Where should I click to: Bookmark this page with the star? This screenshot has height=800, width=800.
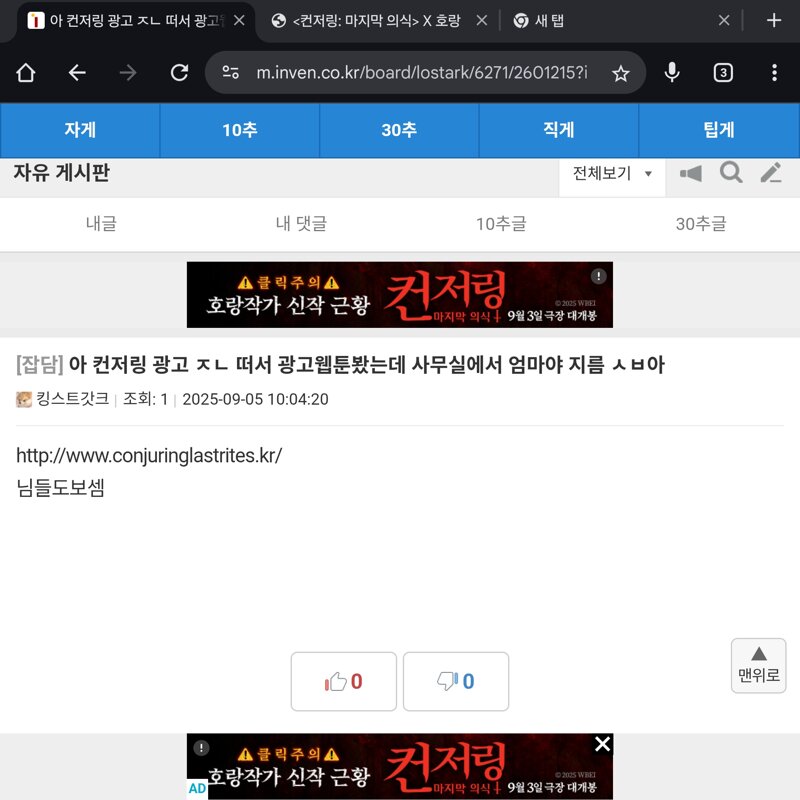(x=620, y=73)
